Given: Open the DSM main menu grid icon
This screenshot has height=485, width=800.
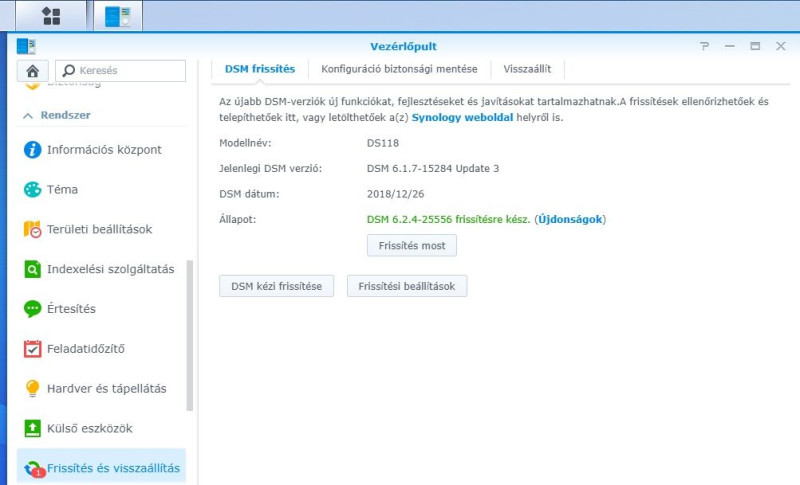Looking at the screenshot, I should pyautogui.click(x=51, y=16).
